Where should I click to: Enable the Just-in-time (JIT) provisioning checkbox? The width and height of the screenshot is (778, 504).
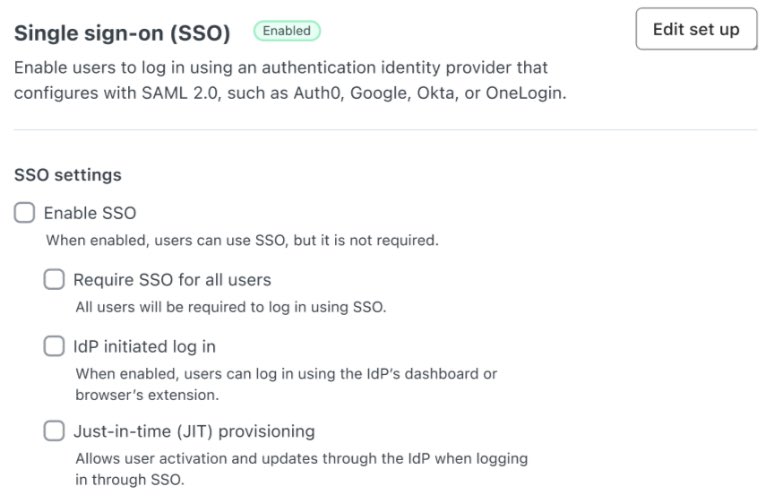54,432
